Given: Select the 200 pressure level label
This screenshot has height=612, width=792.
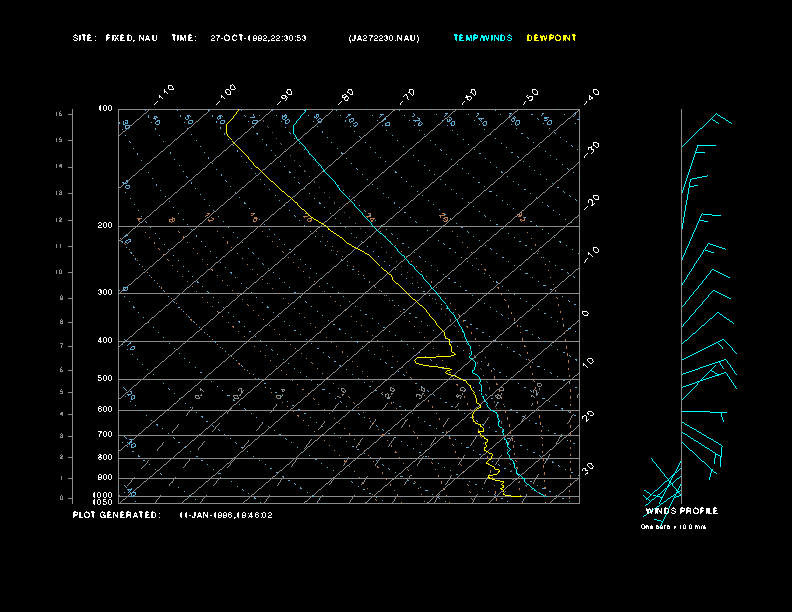Looking at the screenshot, I should point(105,226).
